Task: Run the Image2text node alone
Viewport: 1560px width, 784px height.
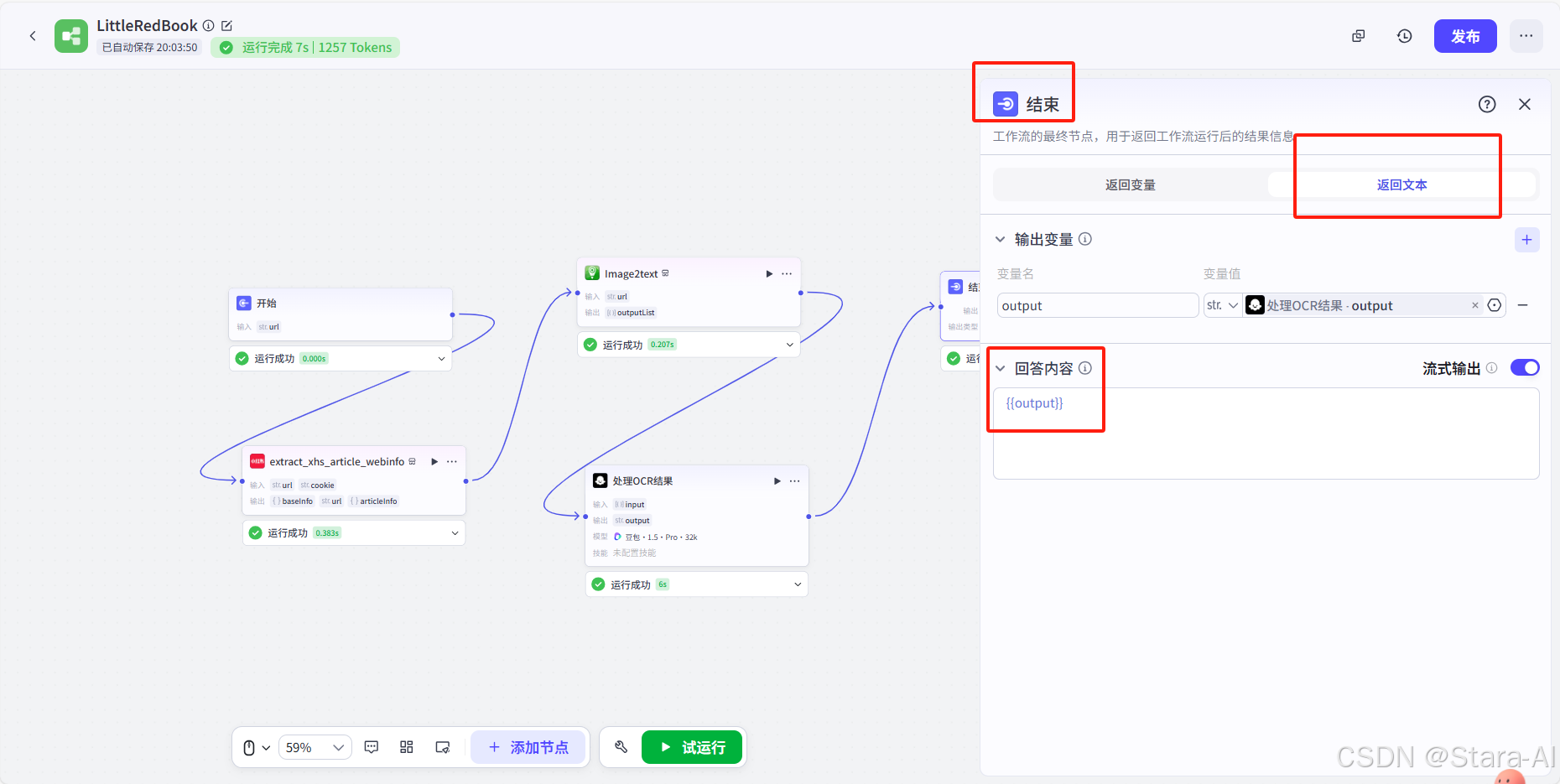Action: tap(769, 273)
